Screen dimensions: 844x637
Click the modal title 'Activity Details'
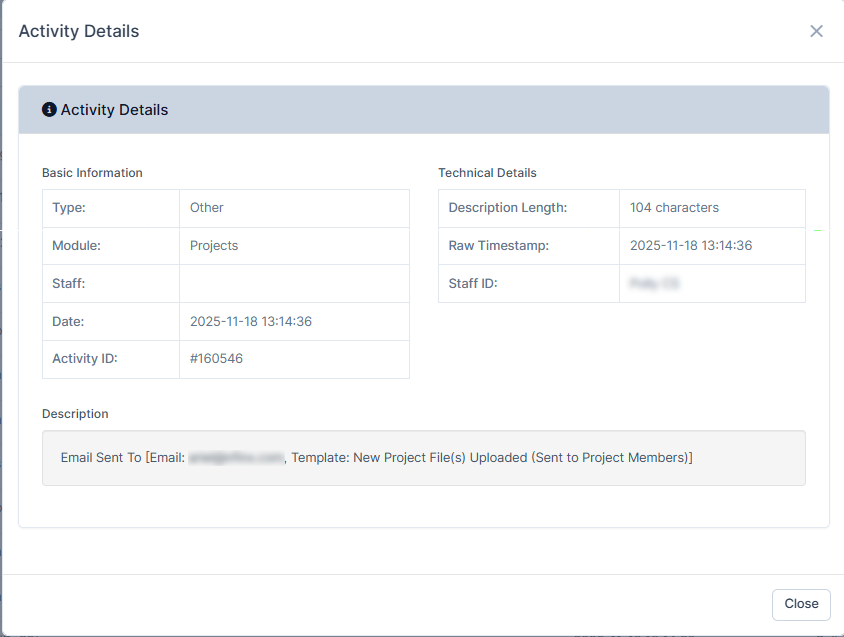click(79, 31)
